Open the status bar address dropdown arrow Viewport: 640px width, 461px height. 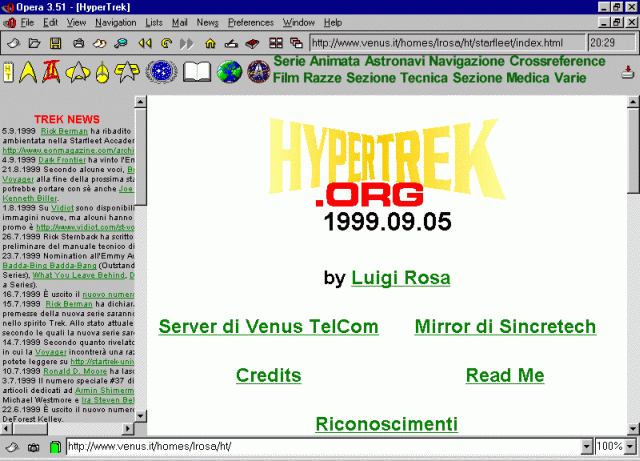586,447
